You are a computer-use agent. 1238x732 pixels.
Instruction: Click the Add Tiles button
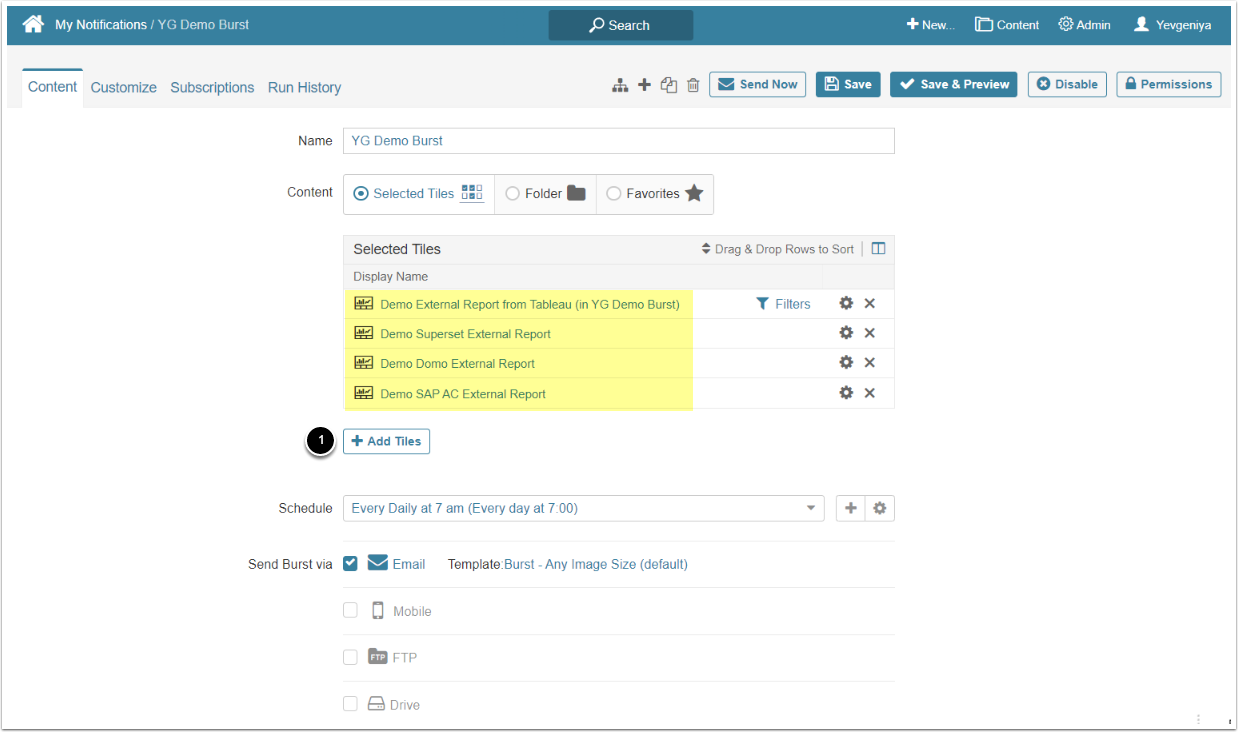(386, 441)
